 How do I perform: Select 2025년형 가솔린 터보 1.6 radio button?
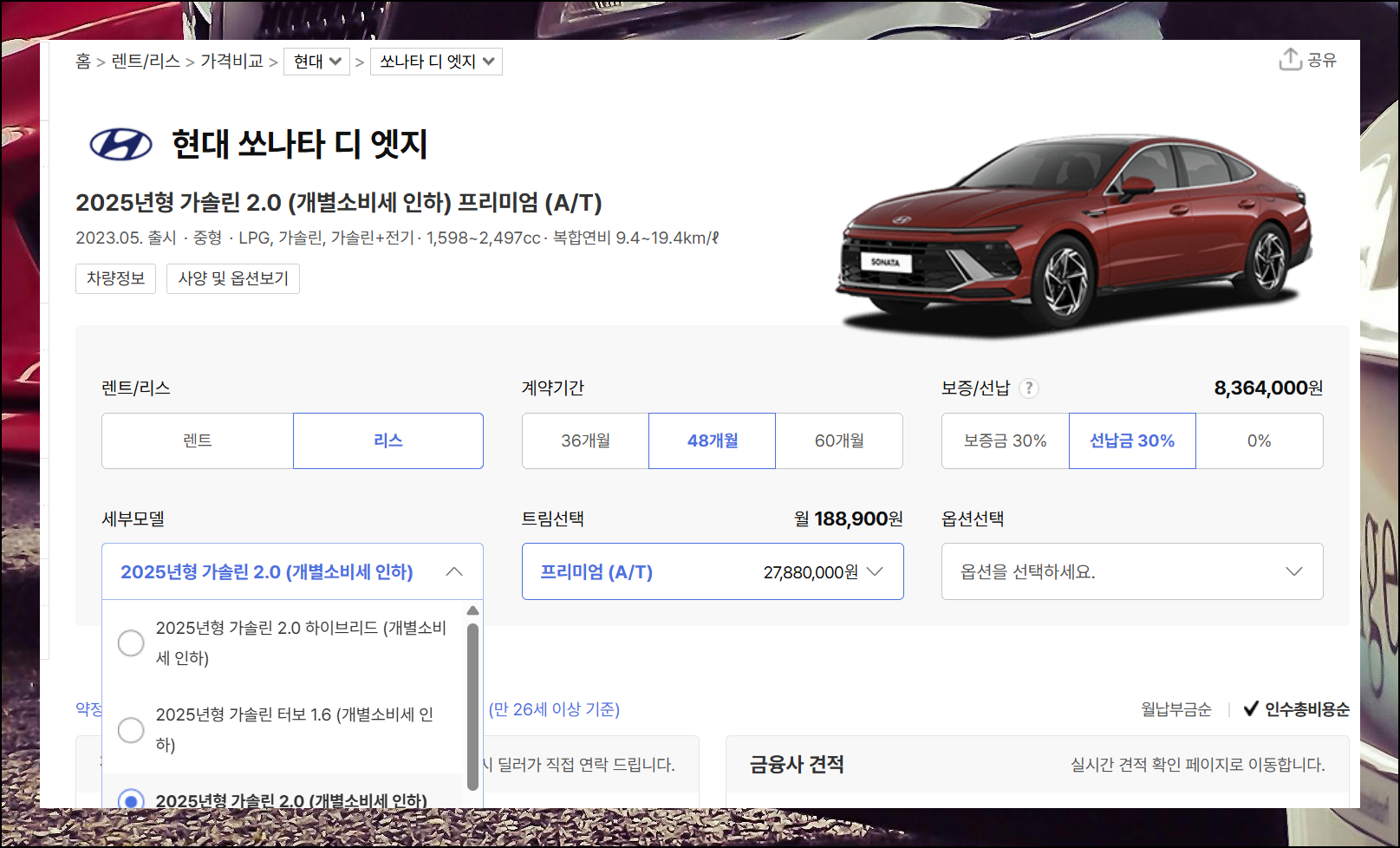point(131,729)
